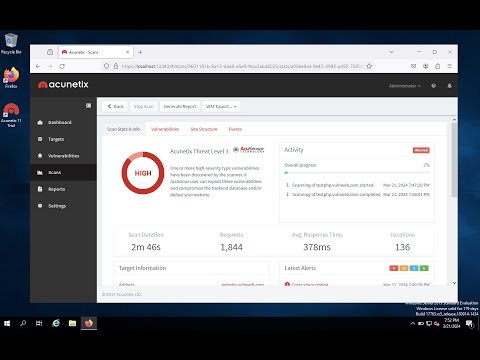Screen dimensions: 480x360
Task: Switch to the Site Structure tab
Action: coord(204,129)
